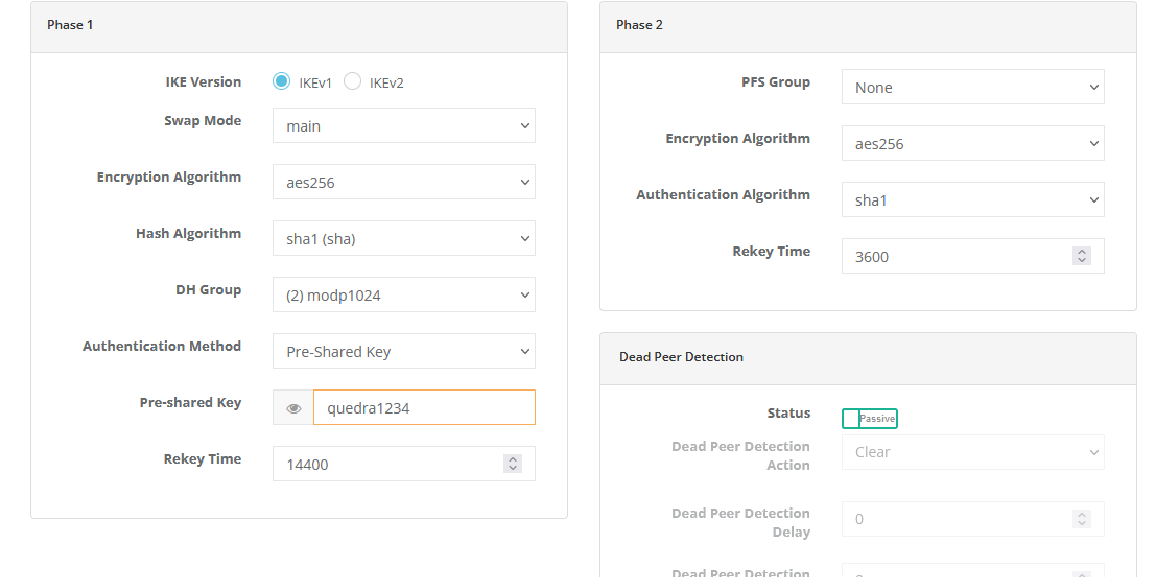Open the PFS Group dropdown
The image size is (1169, 577).
(x=973, y=87)
